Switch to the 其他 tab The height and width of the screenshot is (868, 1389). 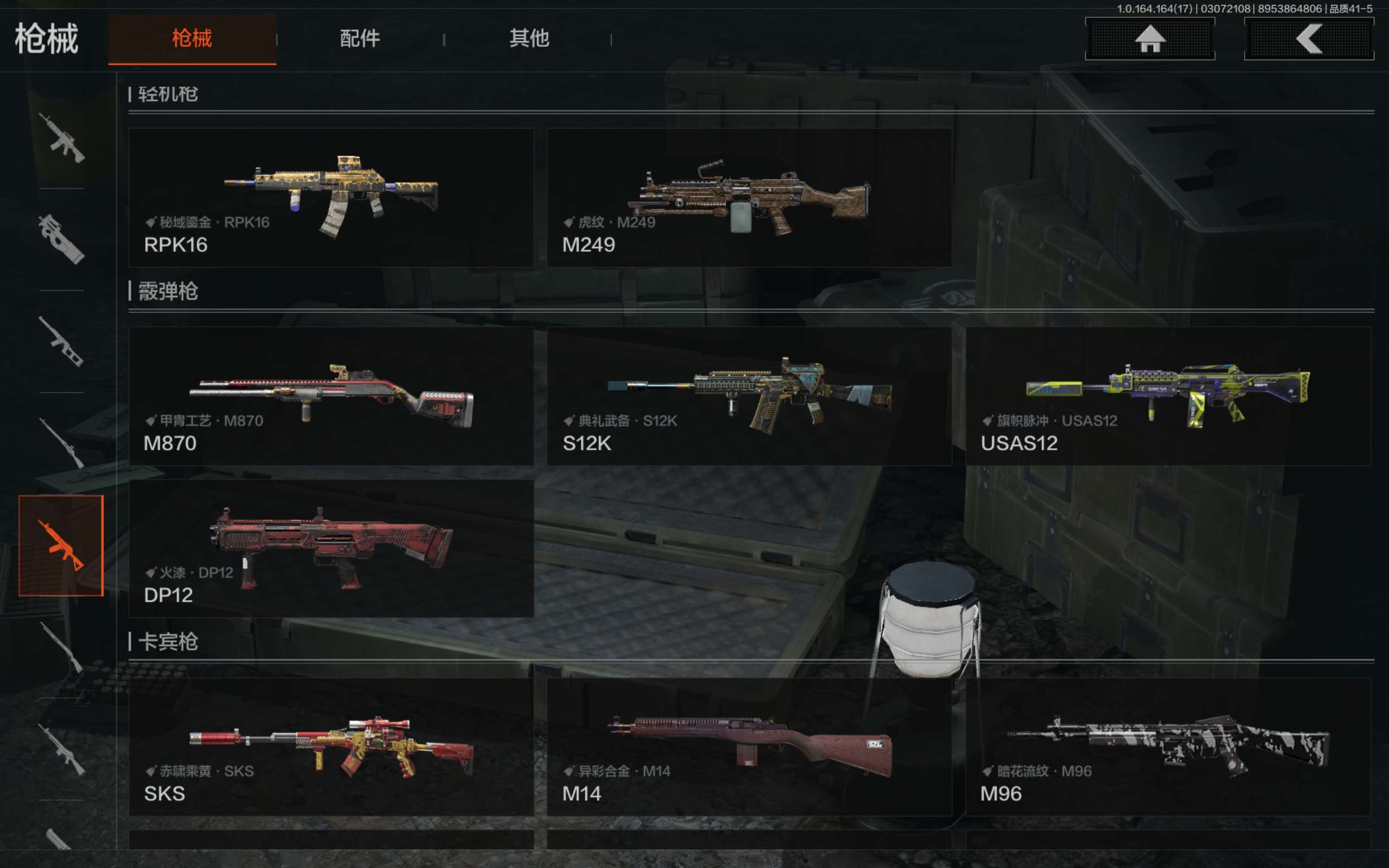(x=528, y=39)
